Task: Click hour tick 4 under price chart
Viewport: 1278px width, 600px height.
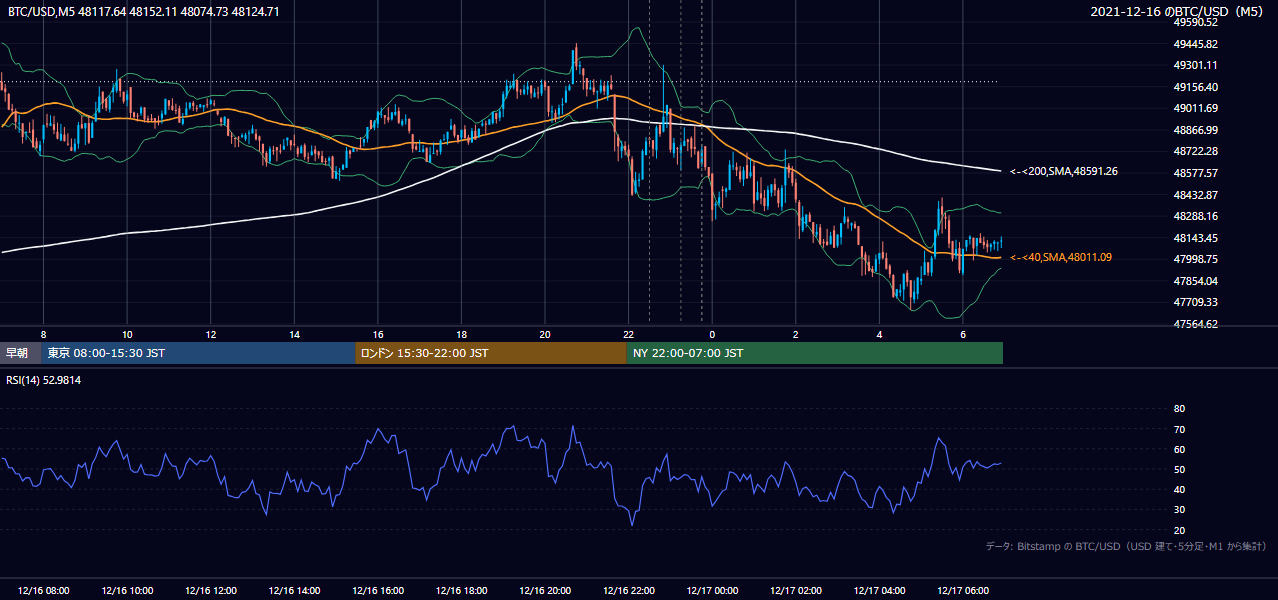Action: (879, 334)
